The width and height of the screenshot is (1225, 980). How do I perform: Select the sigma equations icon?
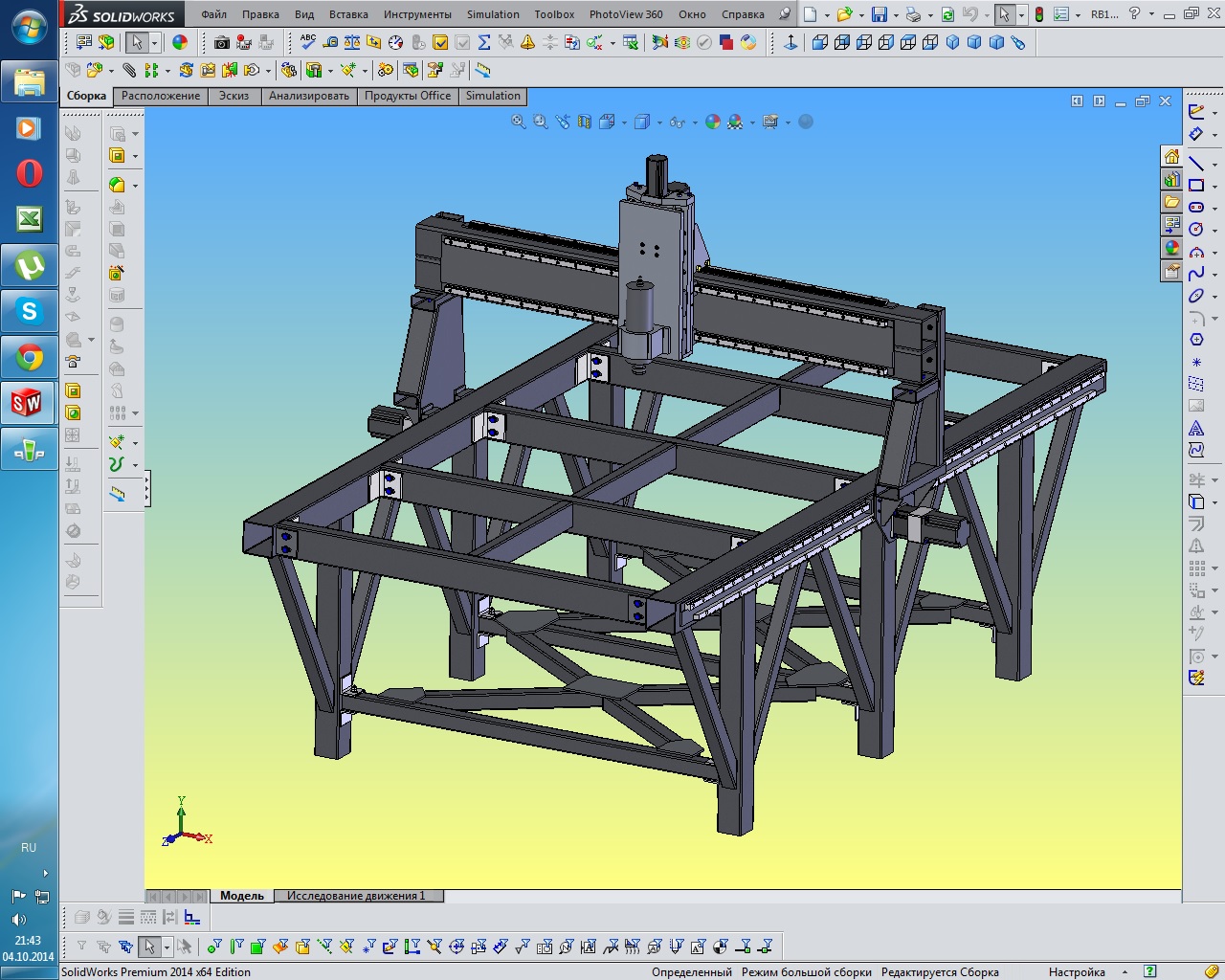tap(484, 42)
